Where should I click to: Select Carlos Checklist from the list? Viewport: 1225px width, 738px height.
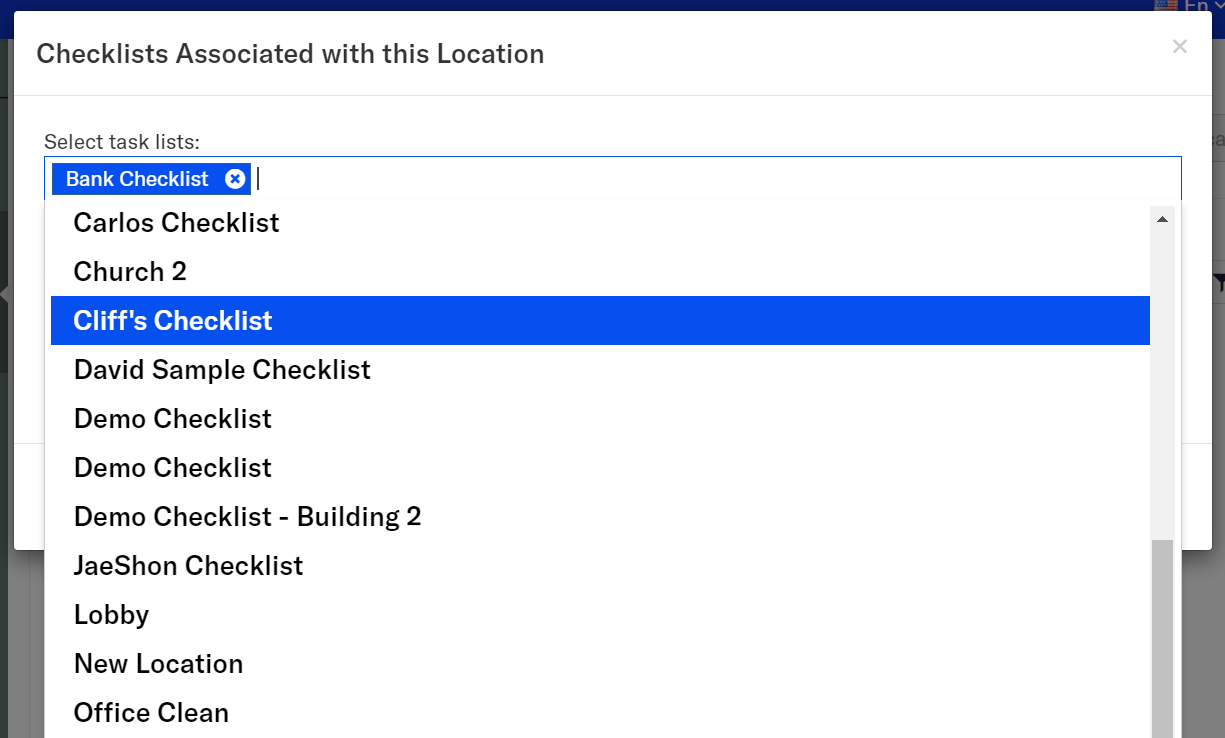pyautogui.click(x=176, y=222)
